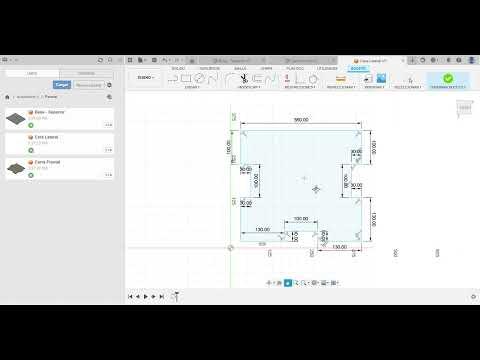Click the blue upload button
This screenshot has height=360, width=480.
coord(62,85)
